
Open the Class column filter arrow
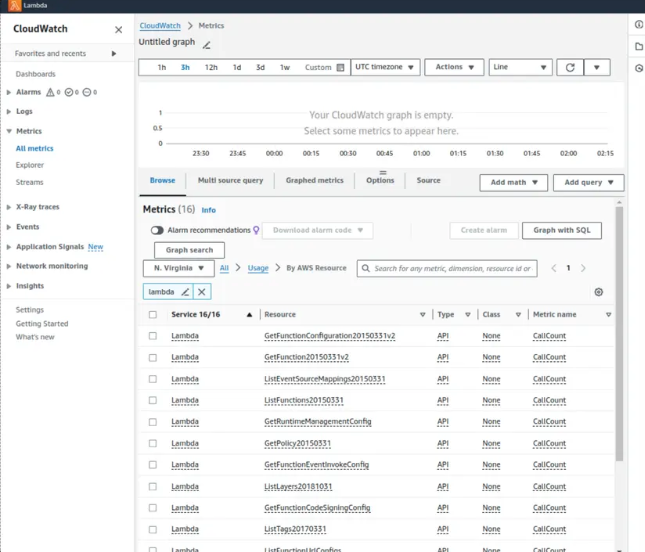tap(518, 315)
